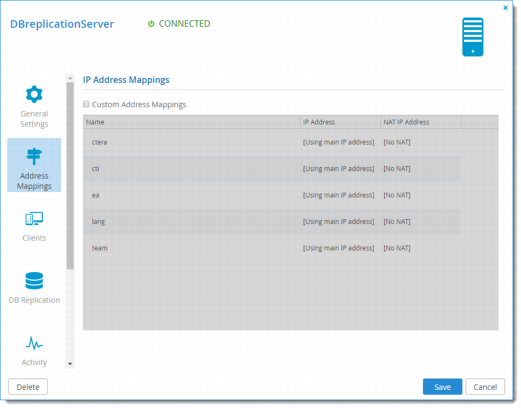Click the Save button
The image size is (521, 408).
click(442, 387)
